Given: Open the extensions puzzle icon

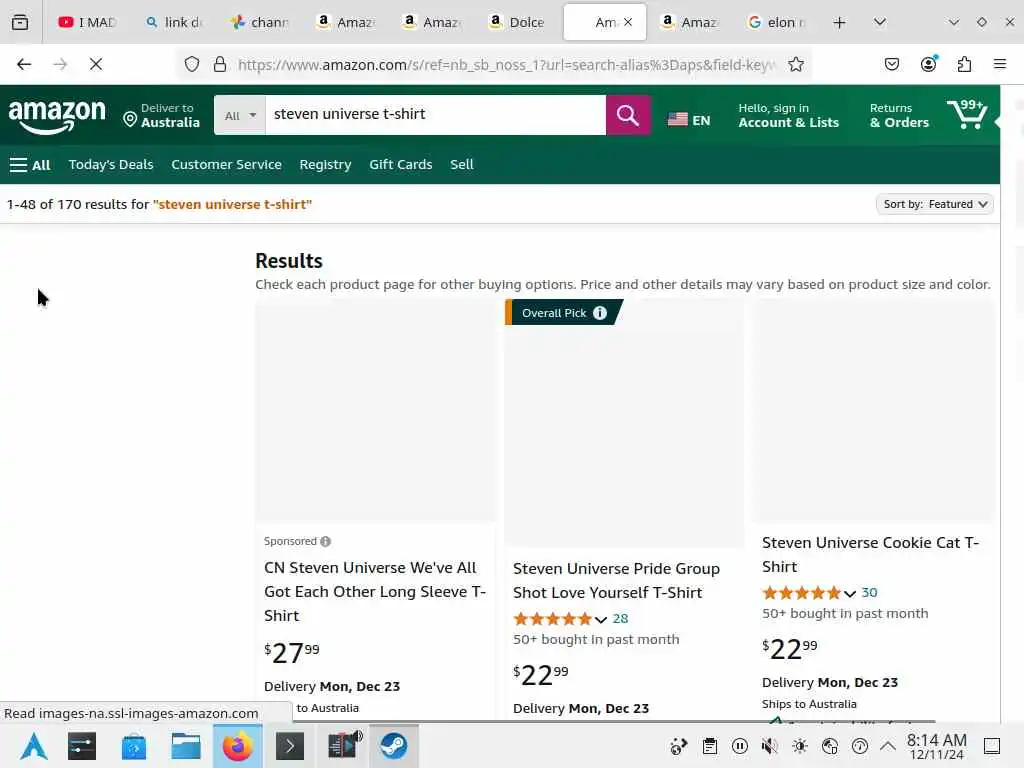Looking at the screenshot, I should (x=964, y=64).
